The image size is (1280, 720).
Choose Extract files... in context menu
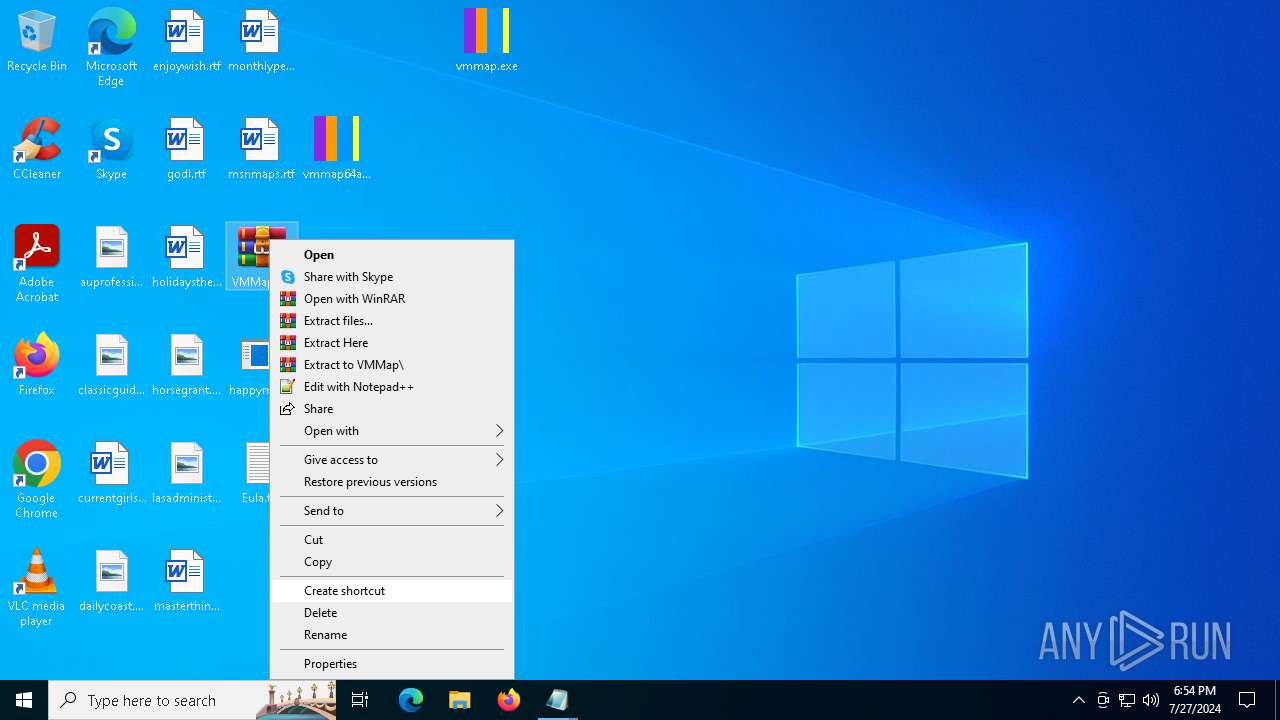(392, 321)
